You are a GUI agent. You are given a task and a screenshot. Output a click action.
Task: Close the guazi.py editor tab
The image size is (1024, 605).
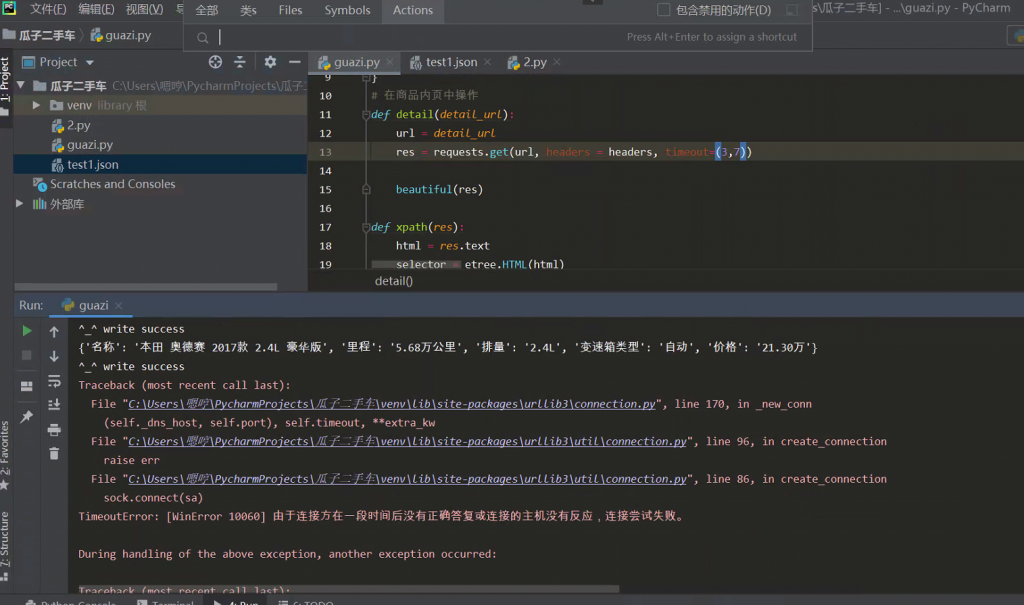[x=389, y=62]
